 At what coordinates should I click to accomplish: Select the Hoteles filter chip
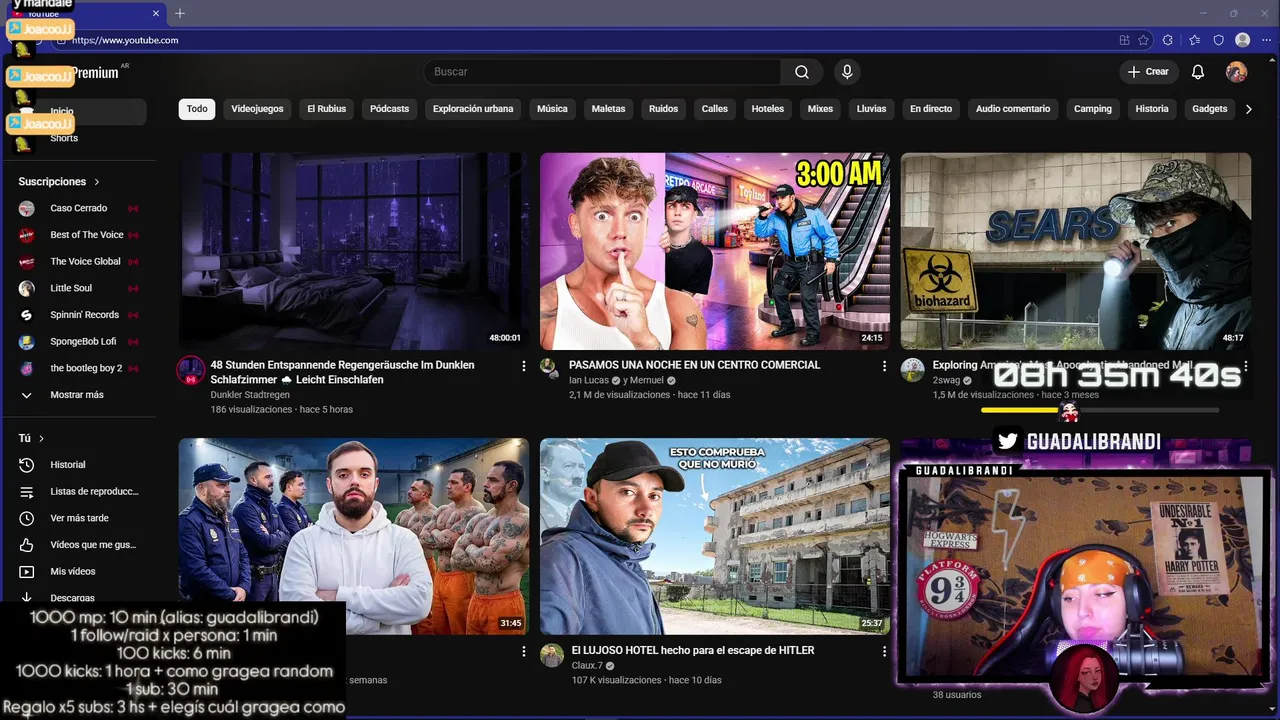(768, 109)
